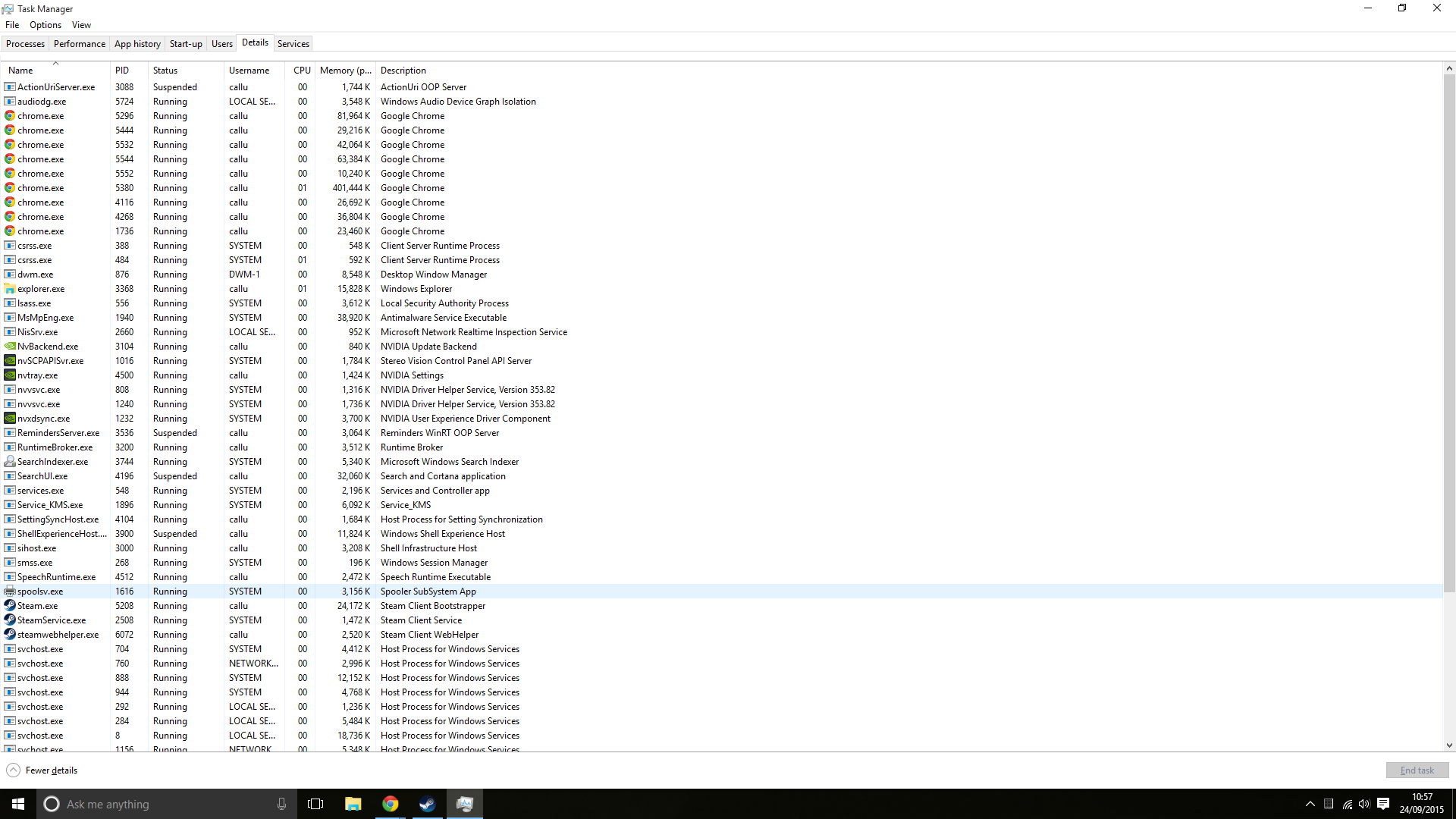Click the NvBackend.exe NVIDIA icon
This screenshot has width=1456, height=819.
coord(10,347)
